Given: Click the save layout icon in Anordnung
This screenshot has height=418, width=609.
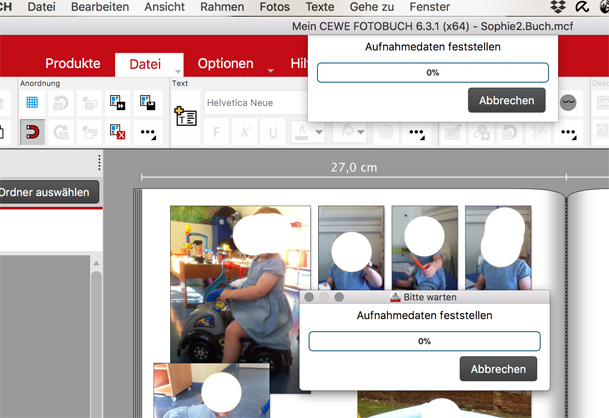Looking at the screenshot, I should click(x=148, y=103).
